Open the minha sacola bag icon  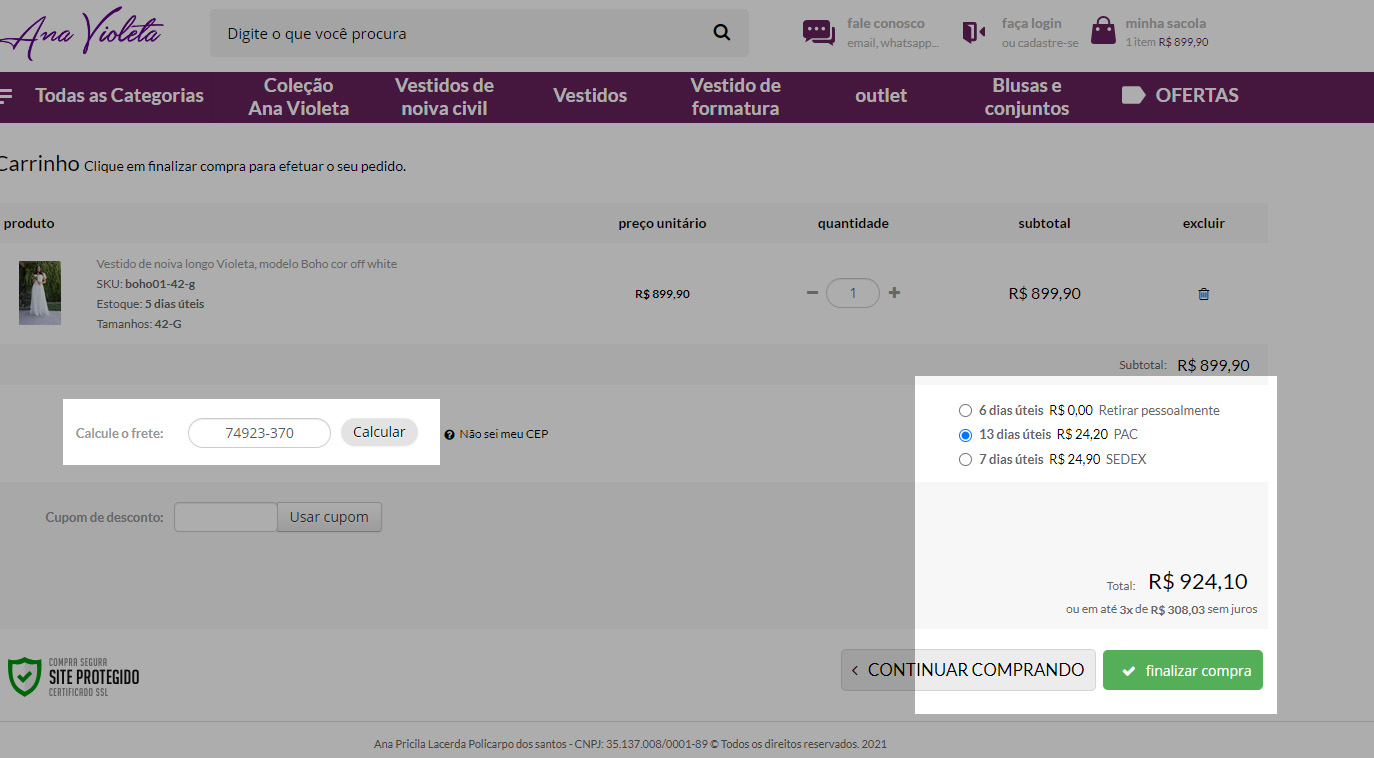[x=1103, y=32]
